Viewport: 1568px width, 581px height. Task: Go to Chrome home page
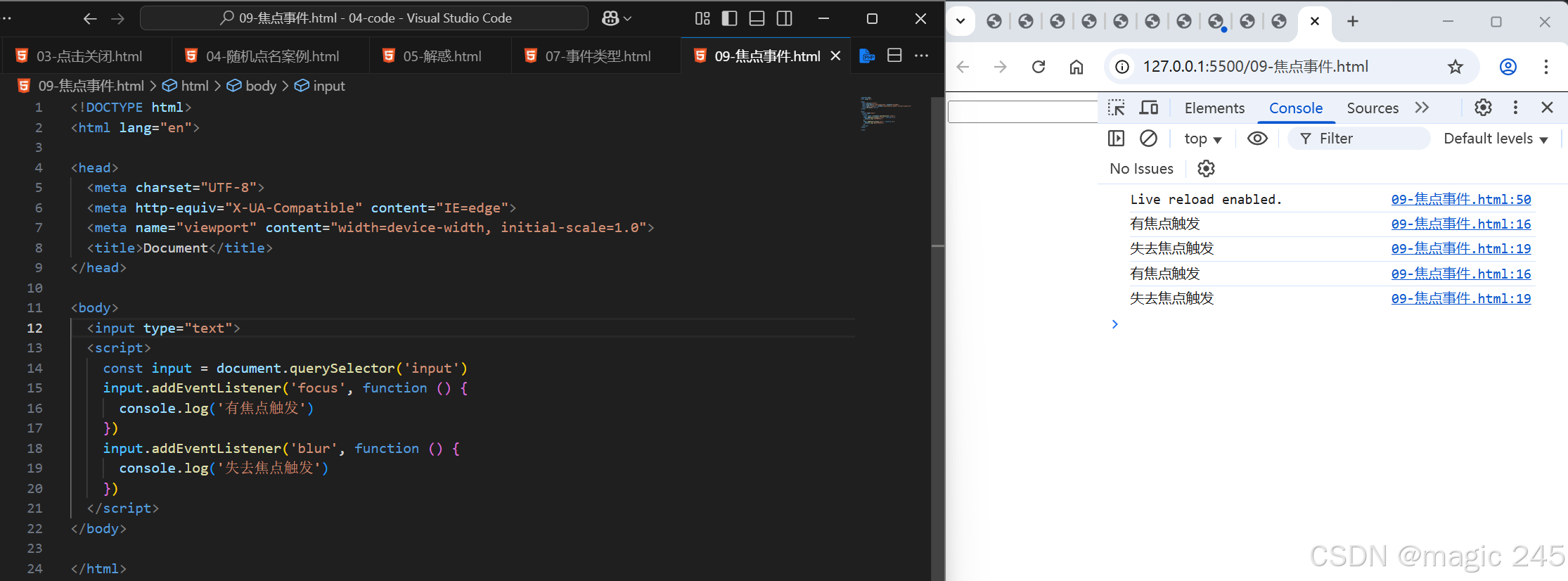point(1077,67)
